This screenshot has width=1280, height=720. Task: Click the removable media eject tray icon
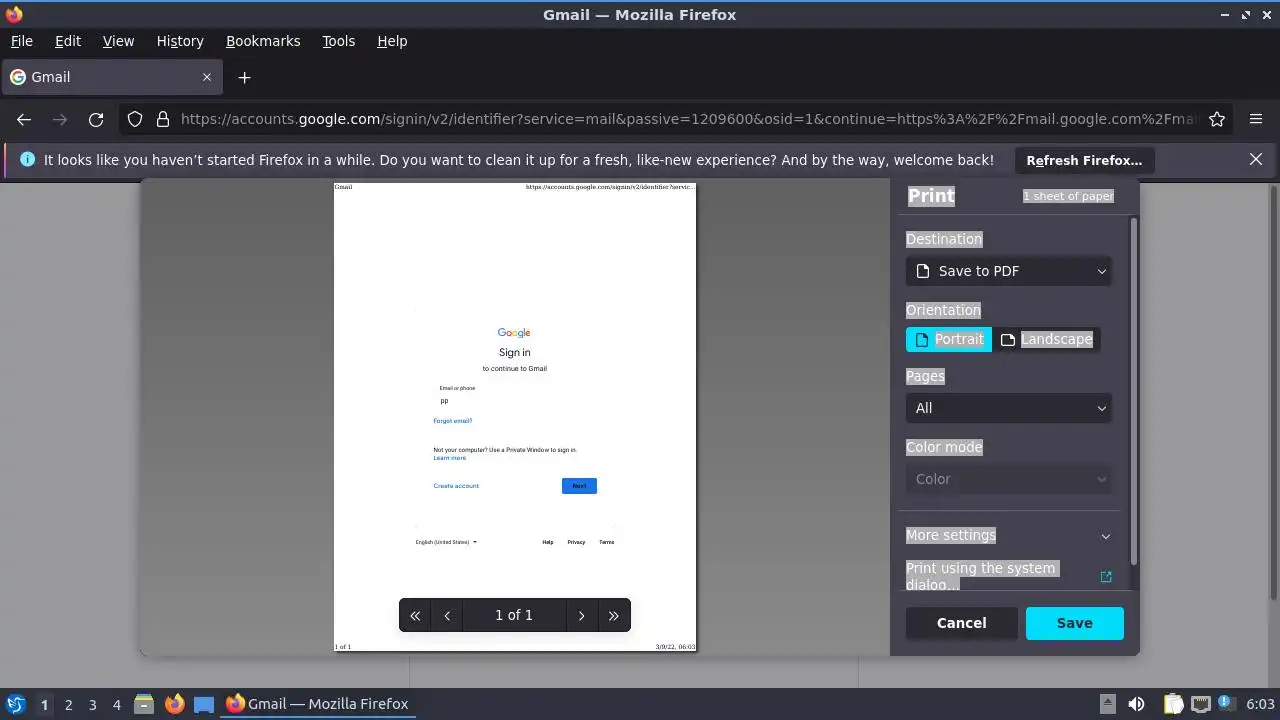(x=1107, y=704)
